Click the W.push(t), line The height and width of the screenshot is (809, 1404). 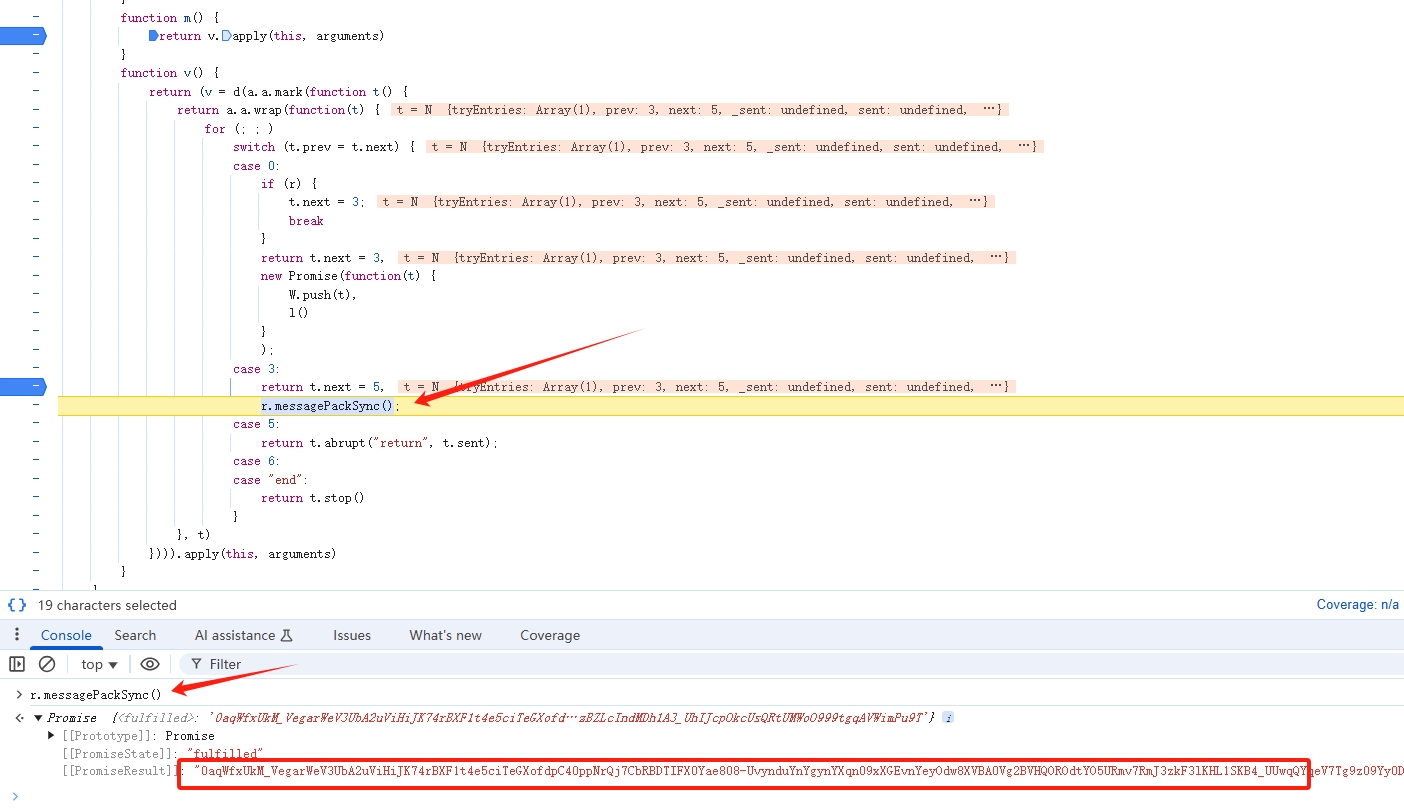click(323, 295)
